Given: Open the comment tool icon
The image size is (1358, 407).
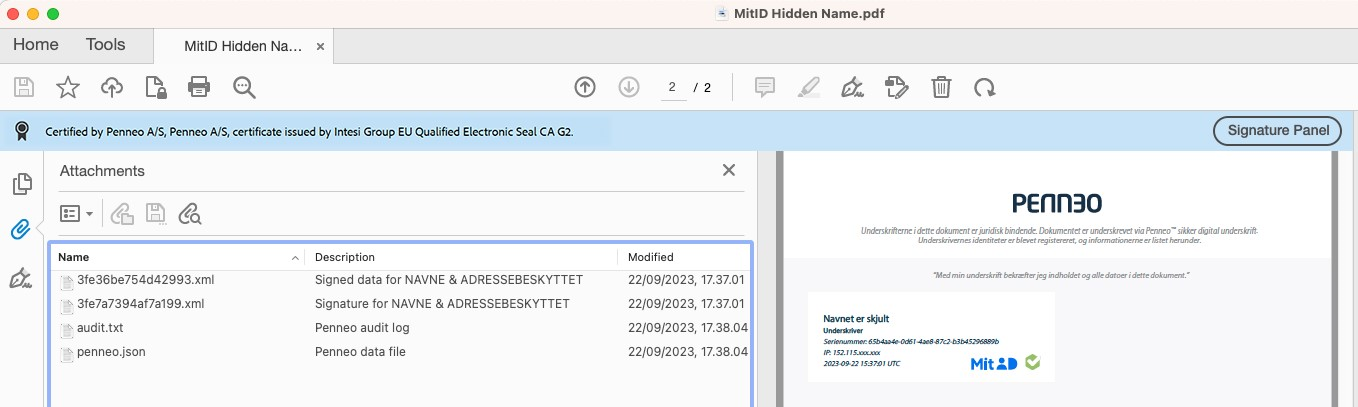Looking at the screenshot, I should [765, 87].
